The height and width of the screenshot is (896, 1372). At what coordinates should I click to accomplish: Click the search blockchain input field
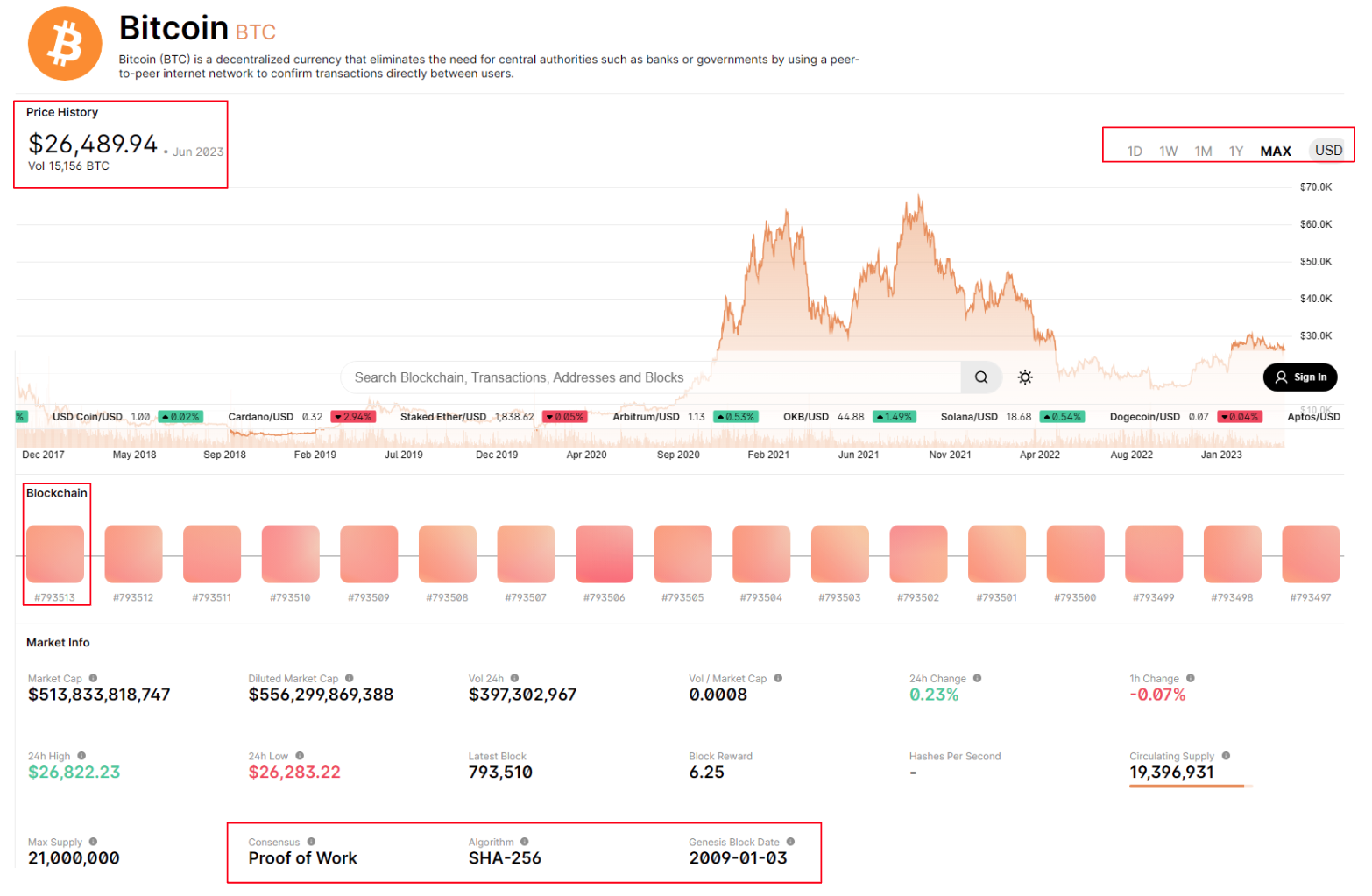click(651, 377)
